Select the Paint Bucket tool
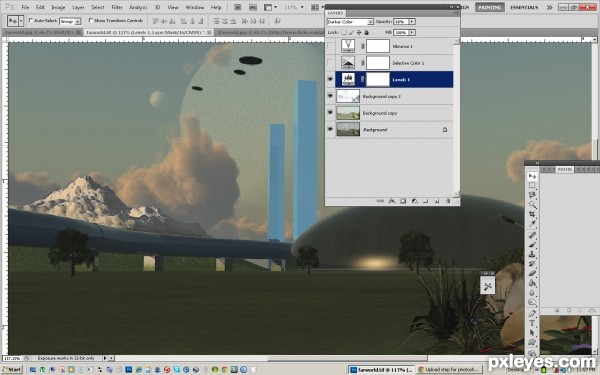 pos(532,283)
